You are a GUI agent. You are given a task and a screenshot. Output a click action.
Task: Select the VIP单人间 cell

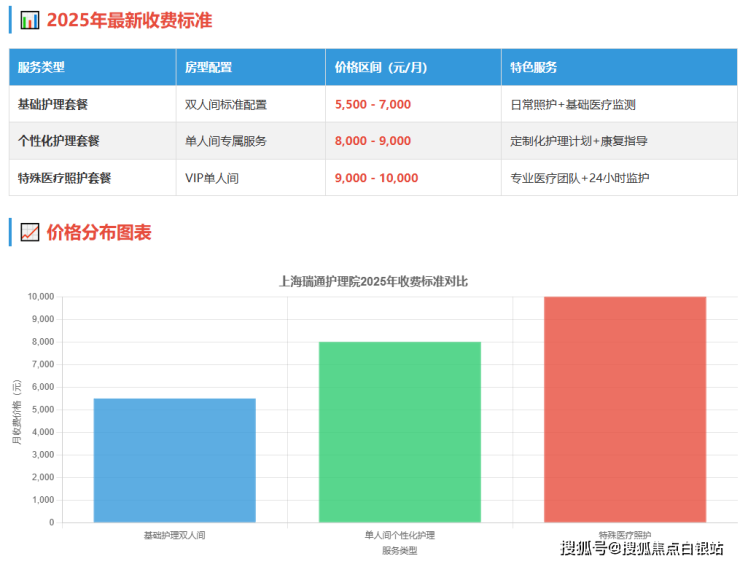213,178
